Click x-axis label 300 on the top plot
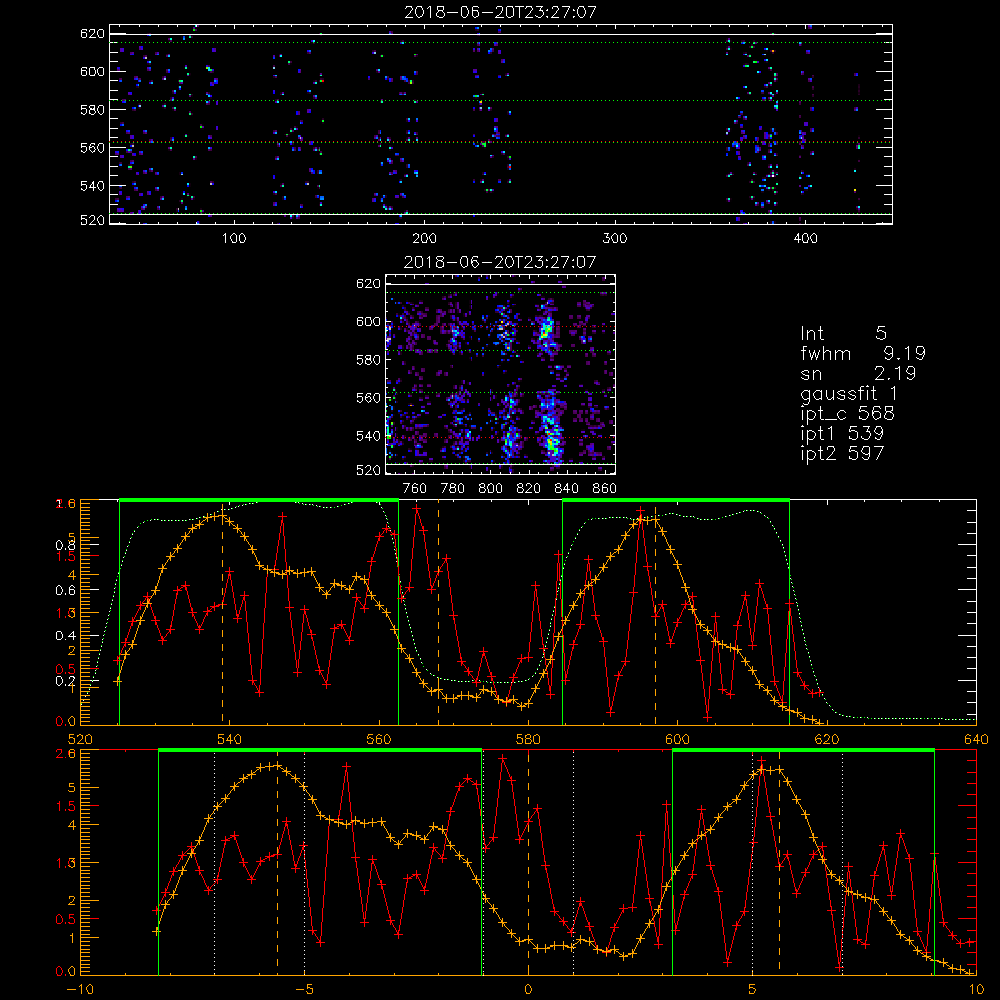The width and height of the screenshot is (1000, 1000). (x=615, y=239)
